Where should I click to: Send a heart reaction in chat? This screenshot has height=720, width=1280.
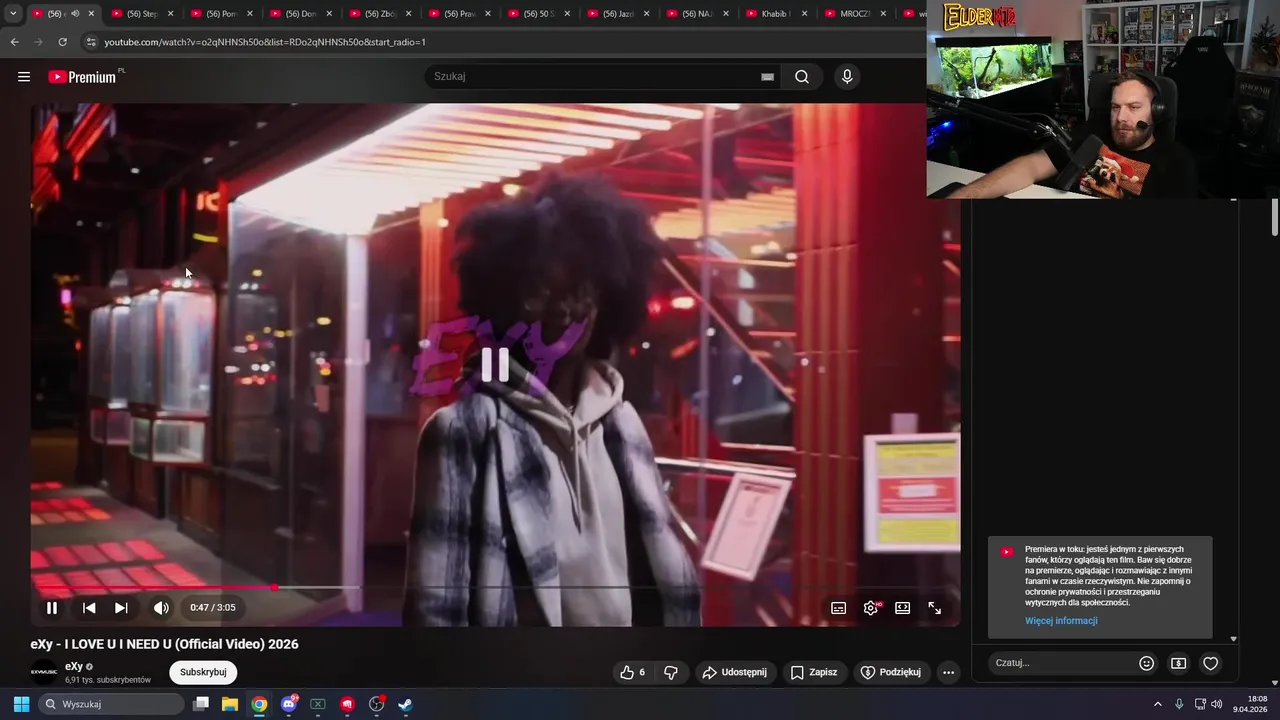(x=1211, y=663)
